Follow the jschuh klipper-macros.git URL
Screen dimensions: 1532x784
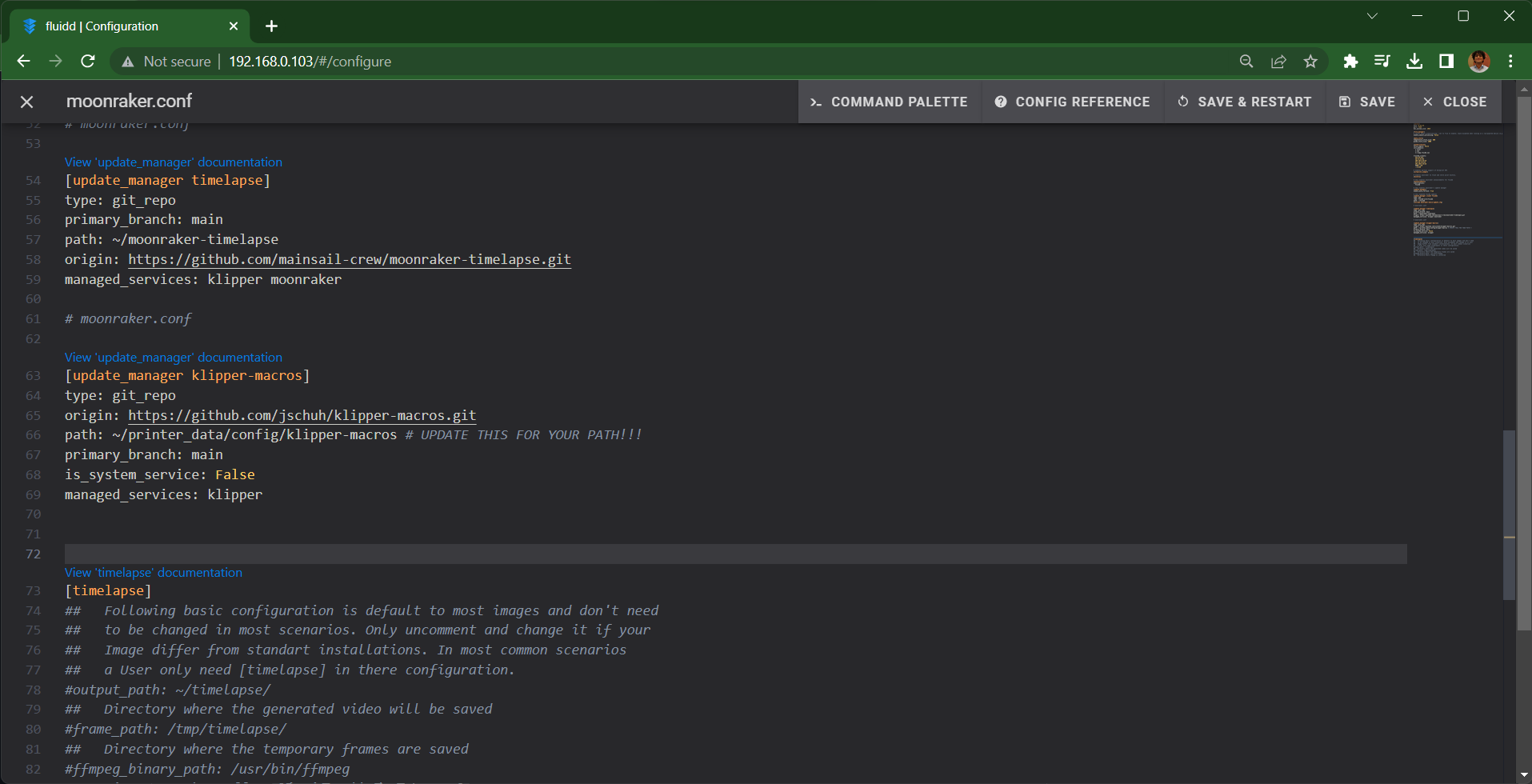(x=302, y=415)
